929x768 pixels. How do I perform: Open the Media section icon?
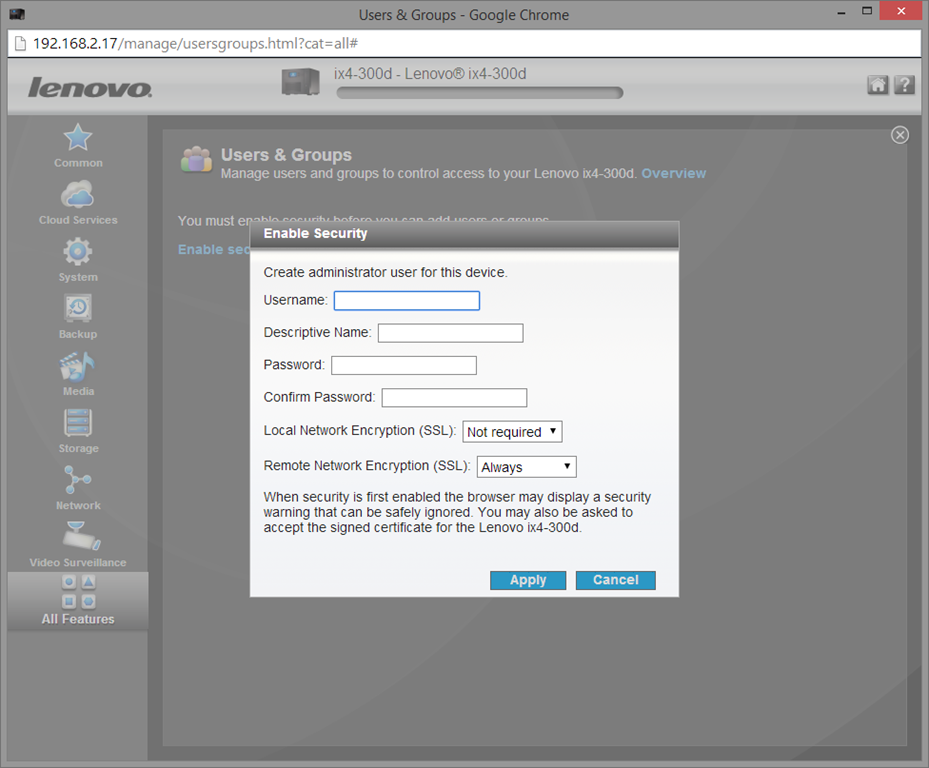(78, 367)
